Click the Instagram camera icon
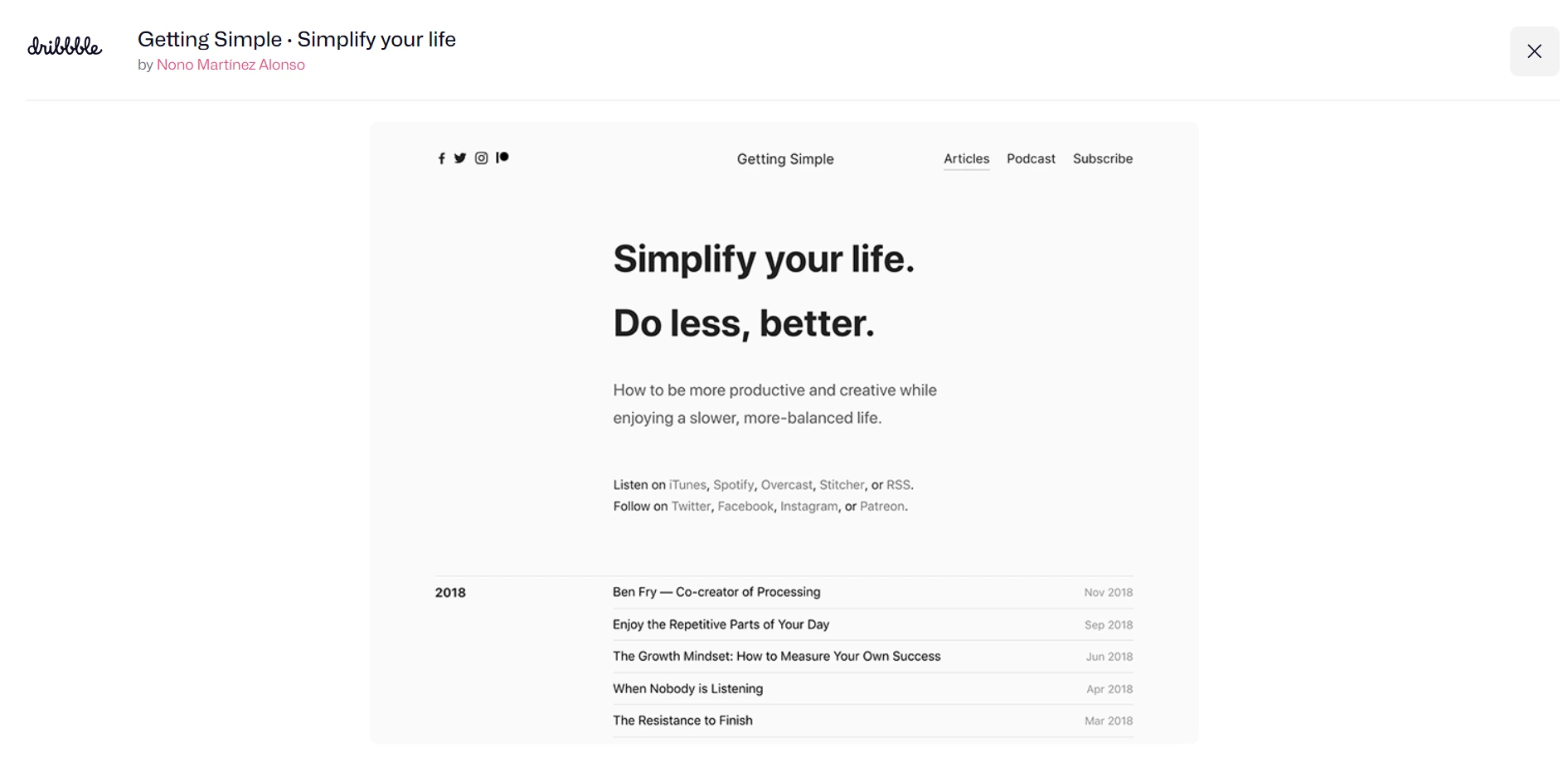 tap(481, 158)
